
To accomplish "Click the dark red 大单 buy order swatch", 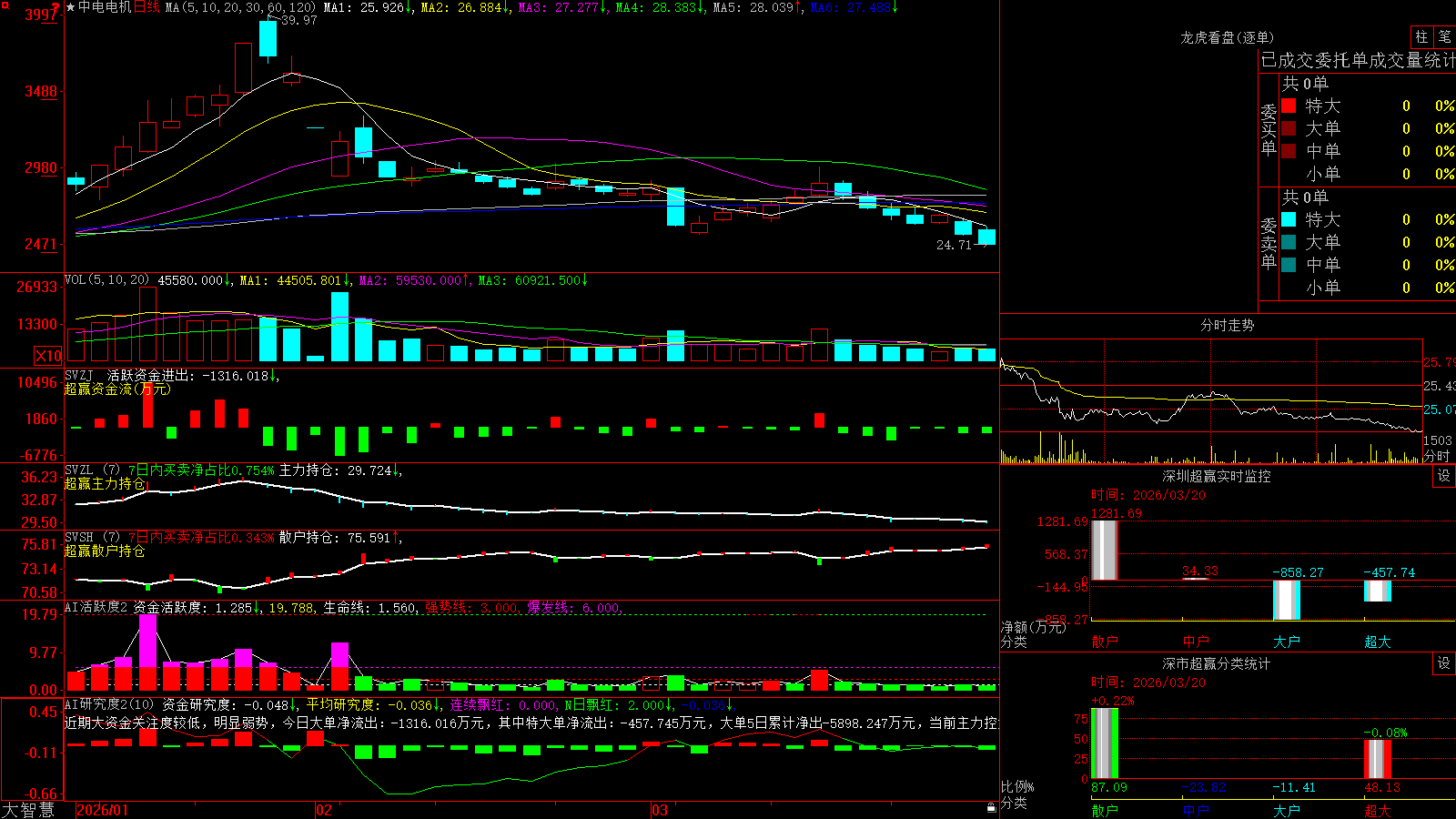I will (x=1289, y=128).
